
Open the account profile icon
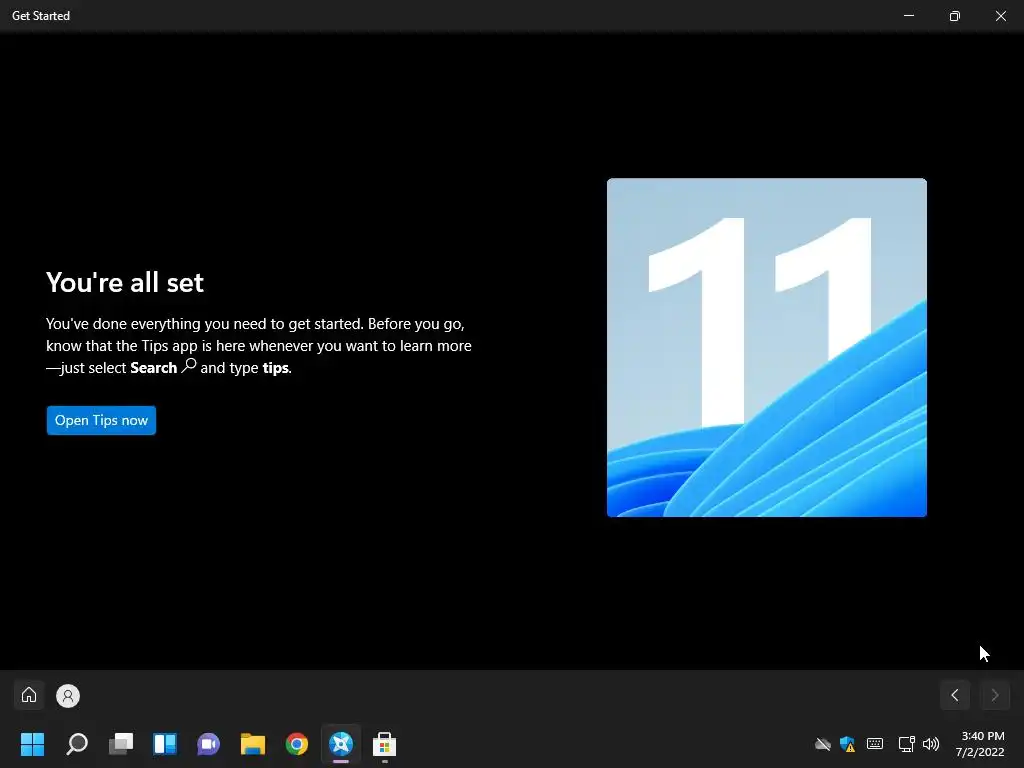pos(68,696)
